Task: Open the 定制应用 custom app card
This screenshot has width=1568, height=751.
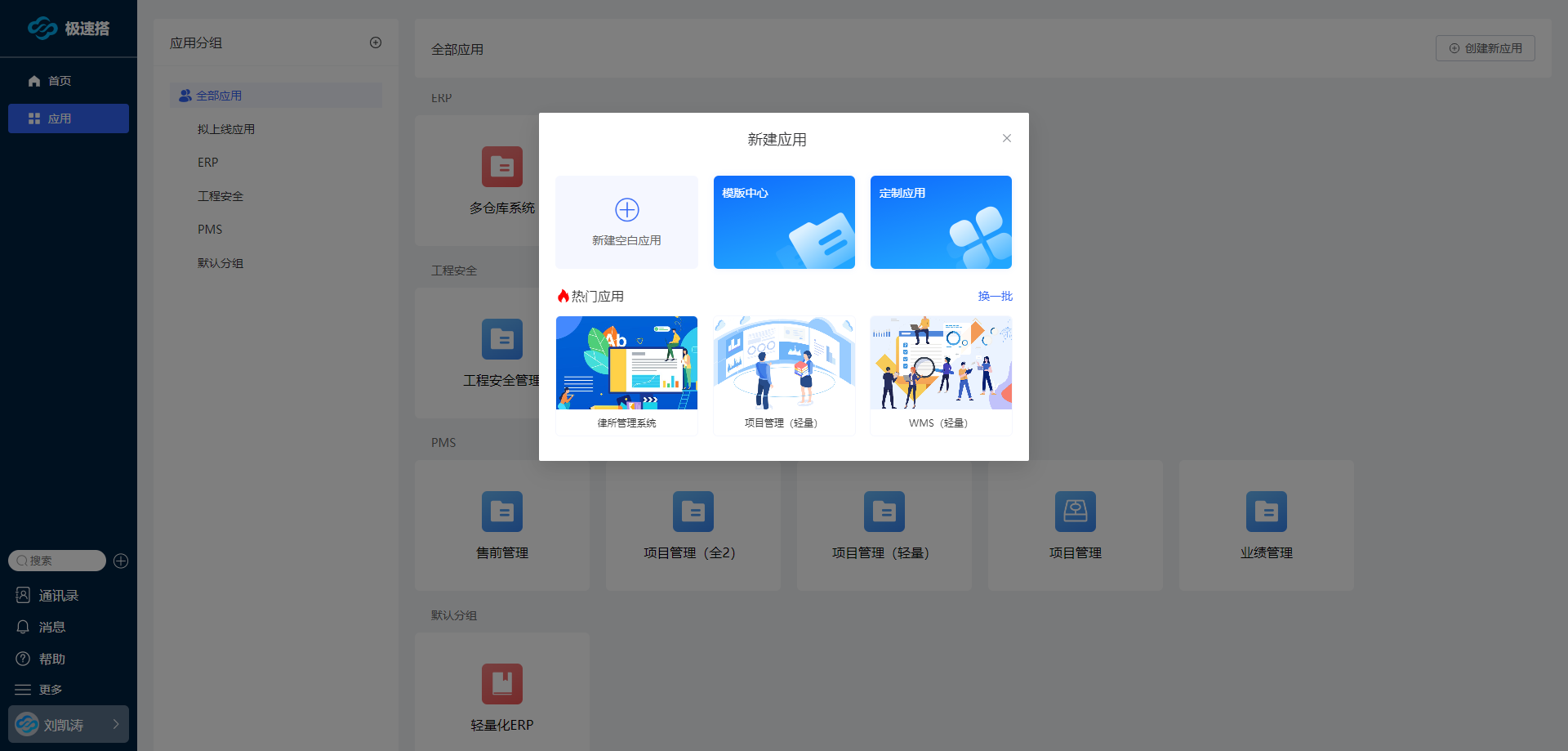Action: coord(941,222)
